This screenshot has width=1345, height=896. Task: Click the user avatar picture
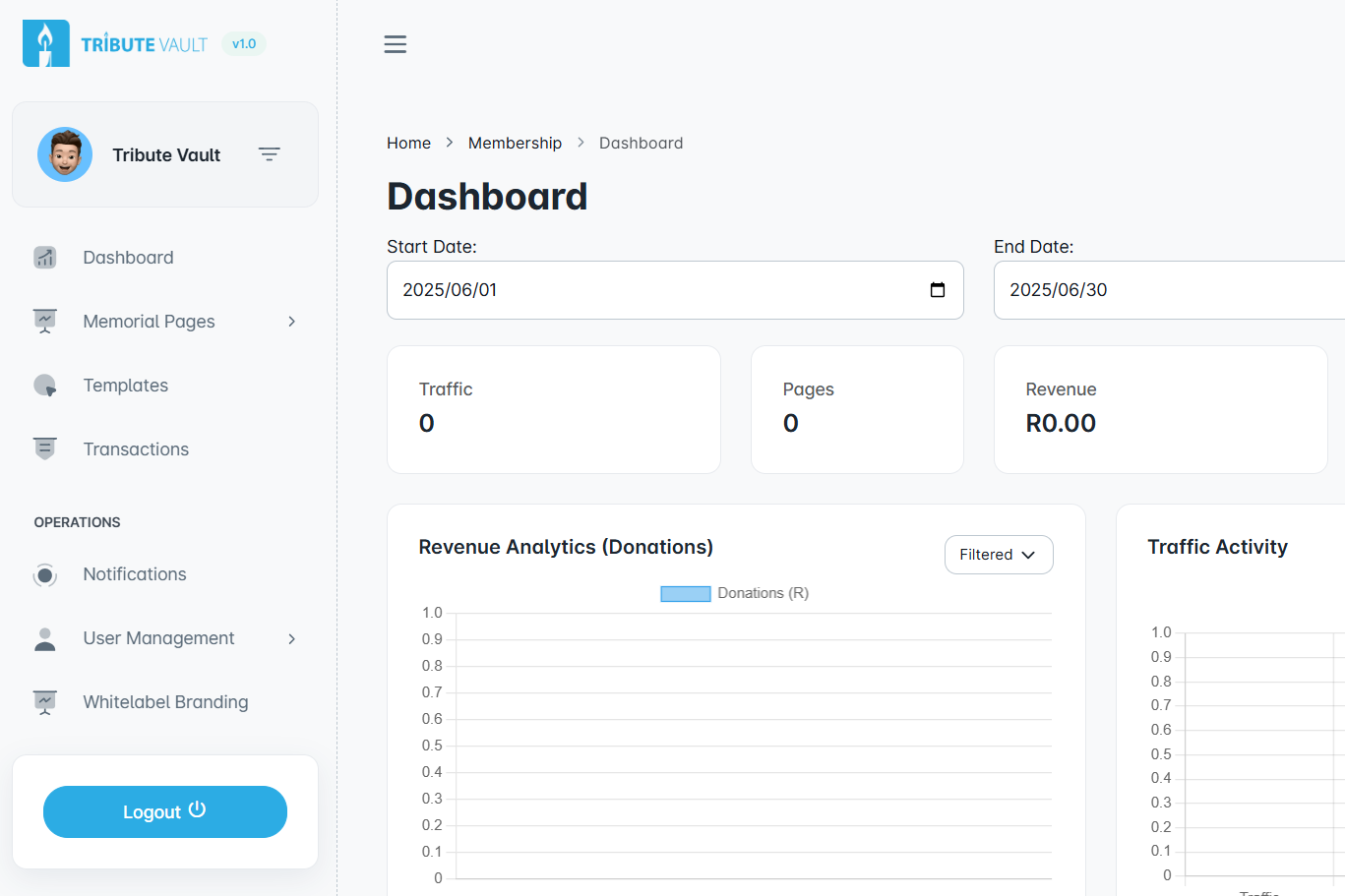click(x=65, y=154)
